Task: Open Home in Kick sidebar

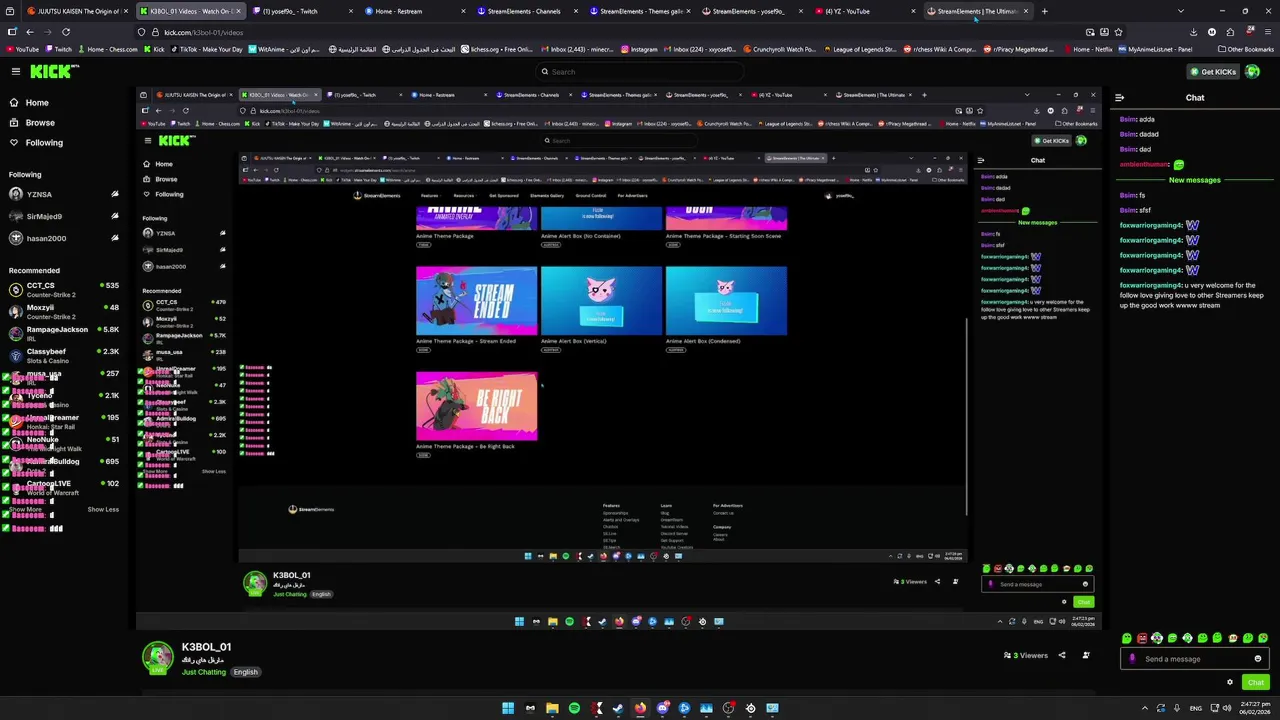Action: click(37, 103)
